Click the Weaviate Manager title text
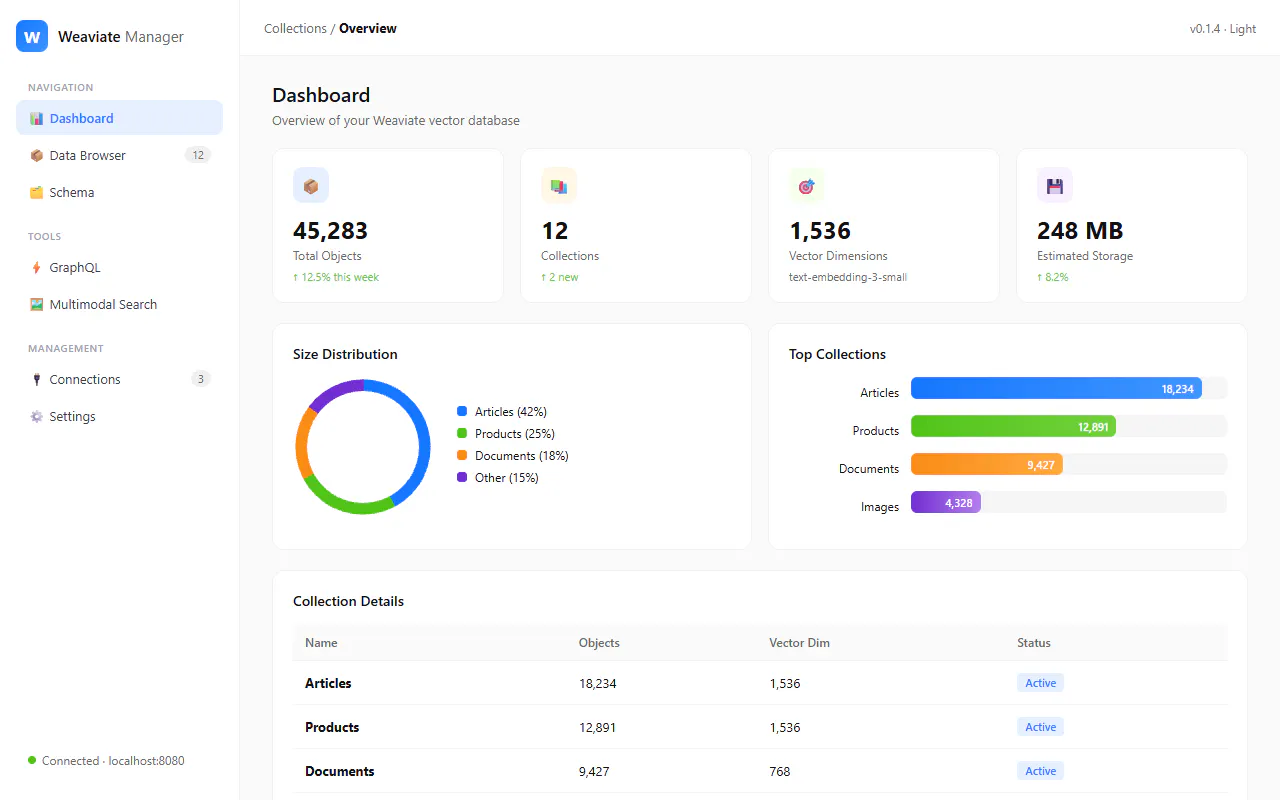Screen dimensions: 1280x800 pyautogui.click(x=121, y=36)
